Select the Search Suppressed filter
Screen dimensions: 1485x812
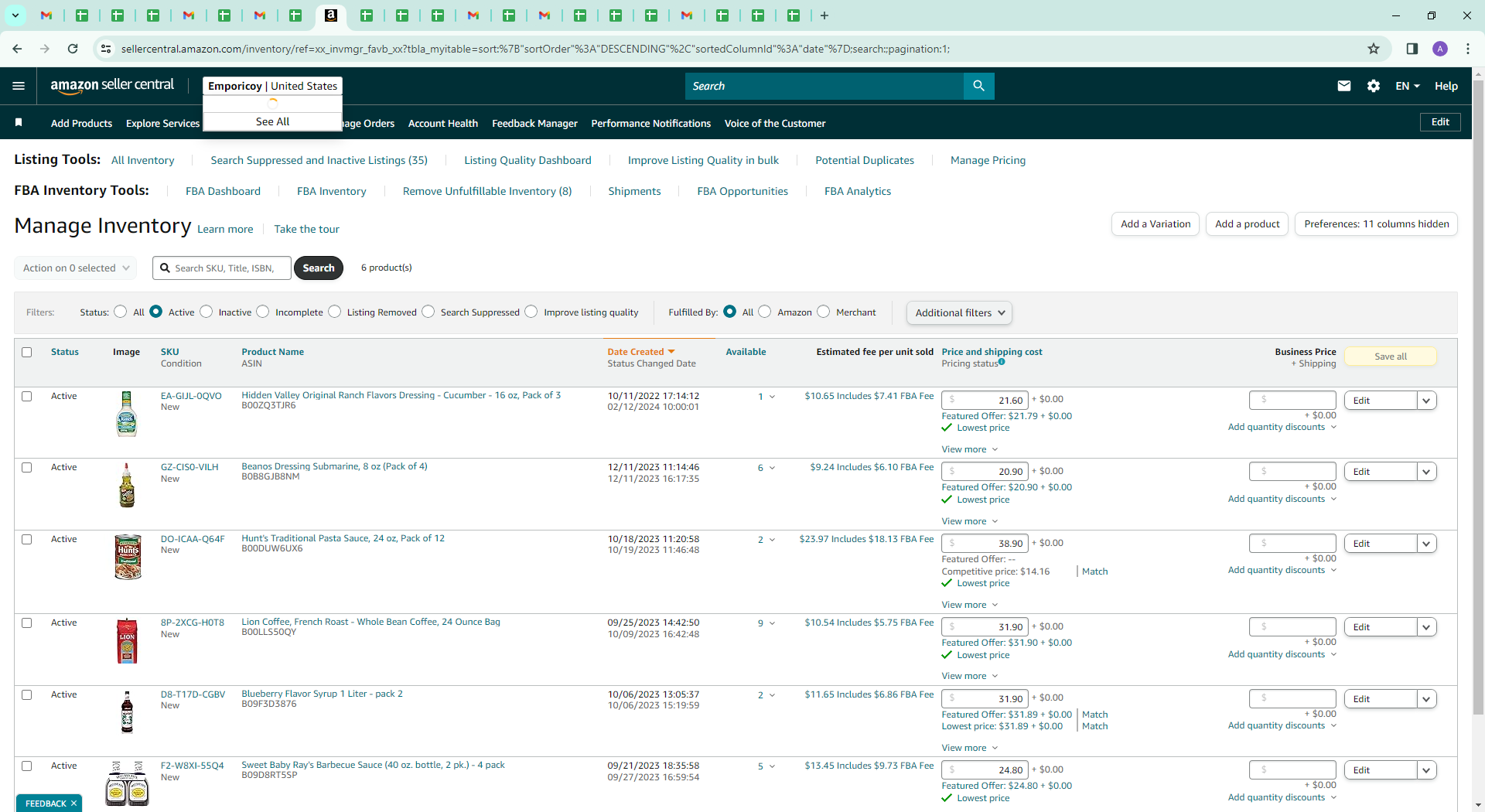tap(428, 312)
